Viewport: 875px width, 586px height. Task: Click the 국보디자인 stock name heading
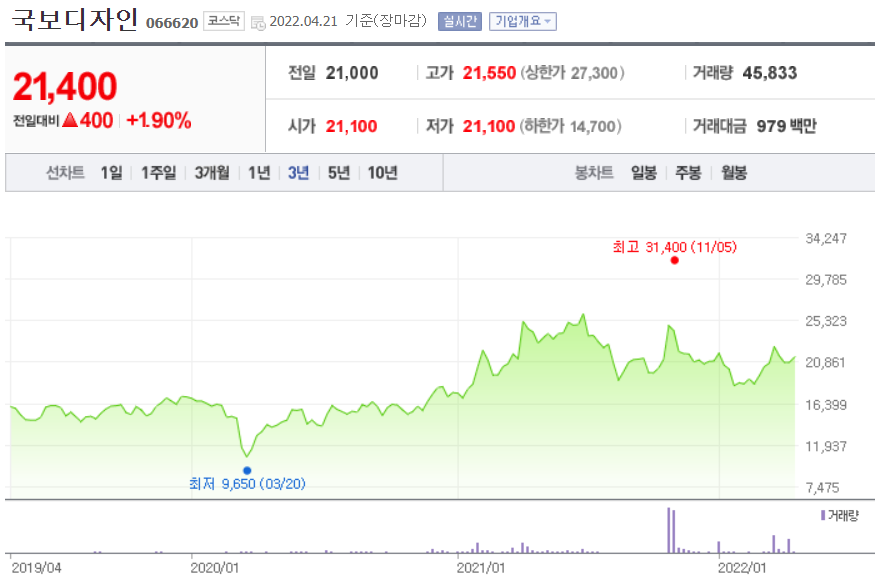tap(74, 19)
